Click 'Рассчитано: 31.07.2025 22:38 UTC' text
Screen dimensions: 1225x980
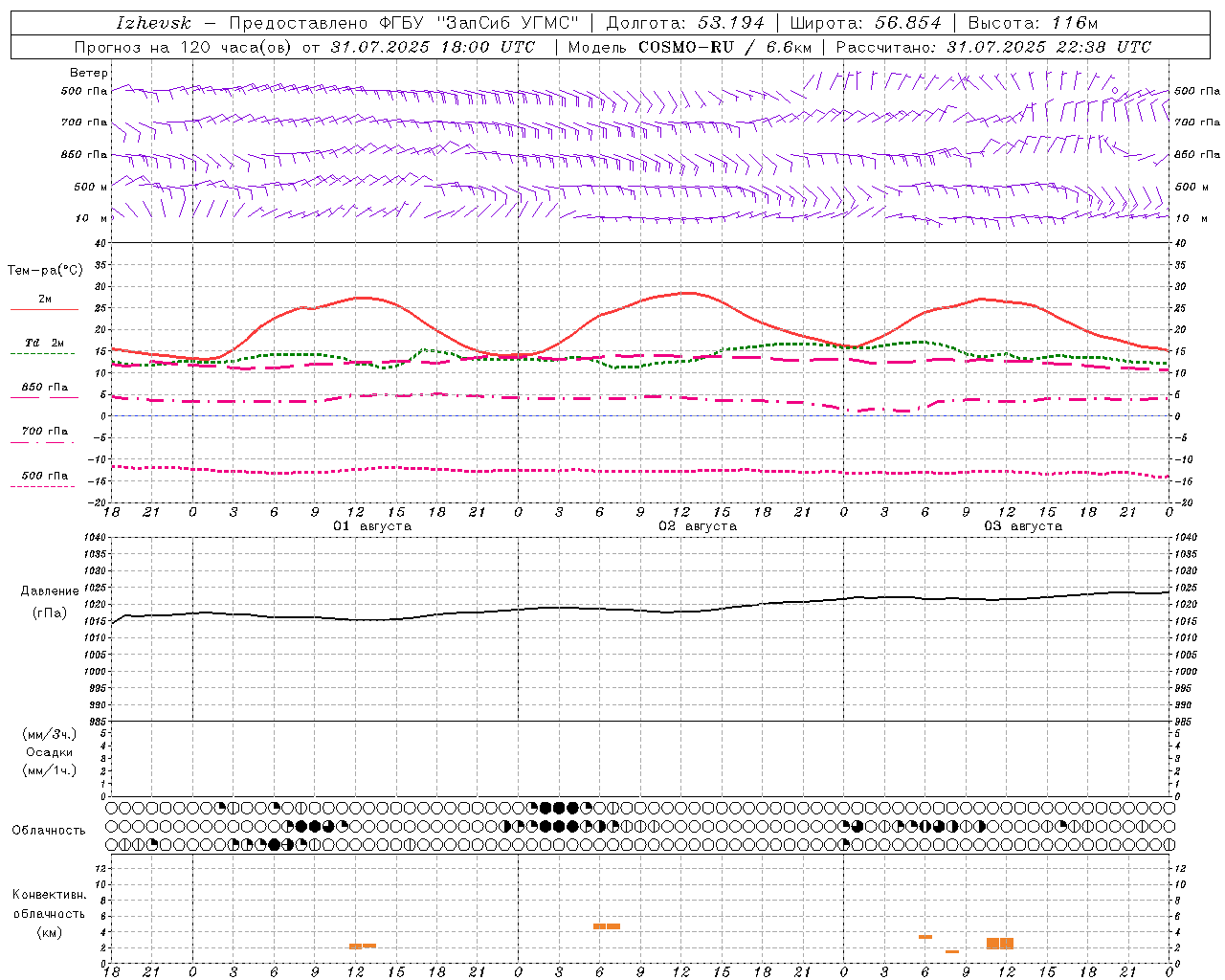993,47
